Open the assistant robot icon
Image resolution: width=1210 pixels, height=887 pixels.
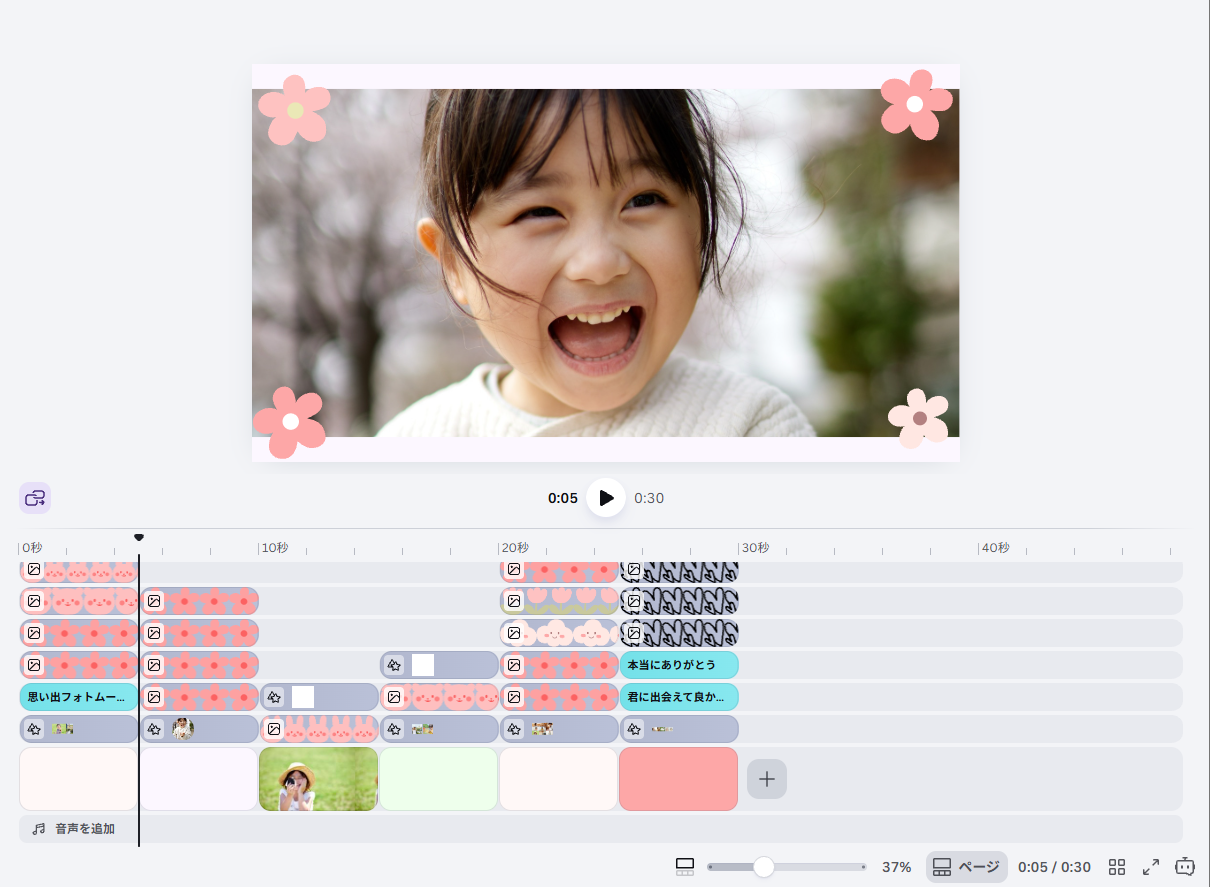[1185, 866]
